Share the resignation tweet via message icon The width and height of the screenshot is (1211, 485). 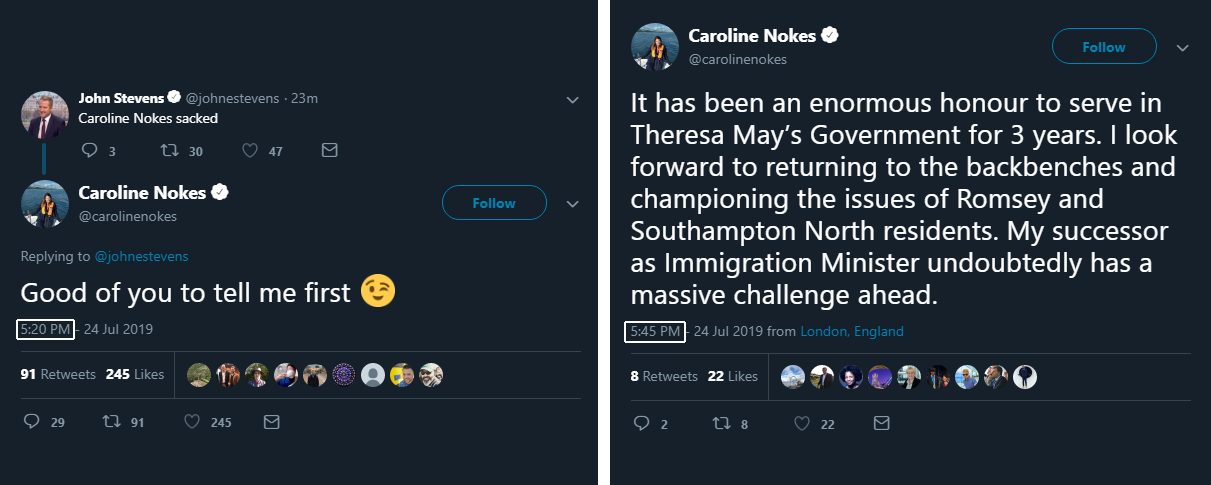pos(881,424)
